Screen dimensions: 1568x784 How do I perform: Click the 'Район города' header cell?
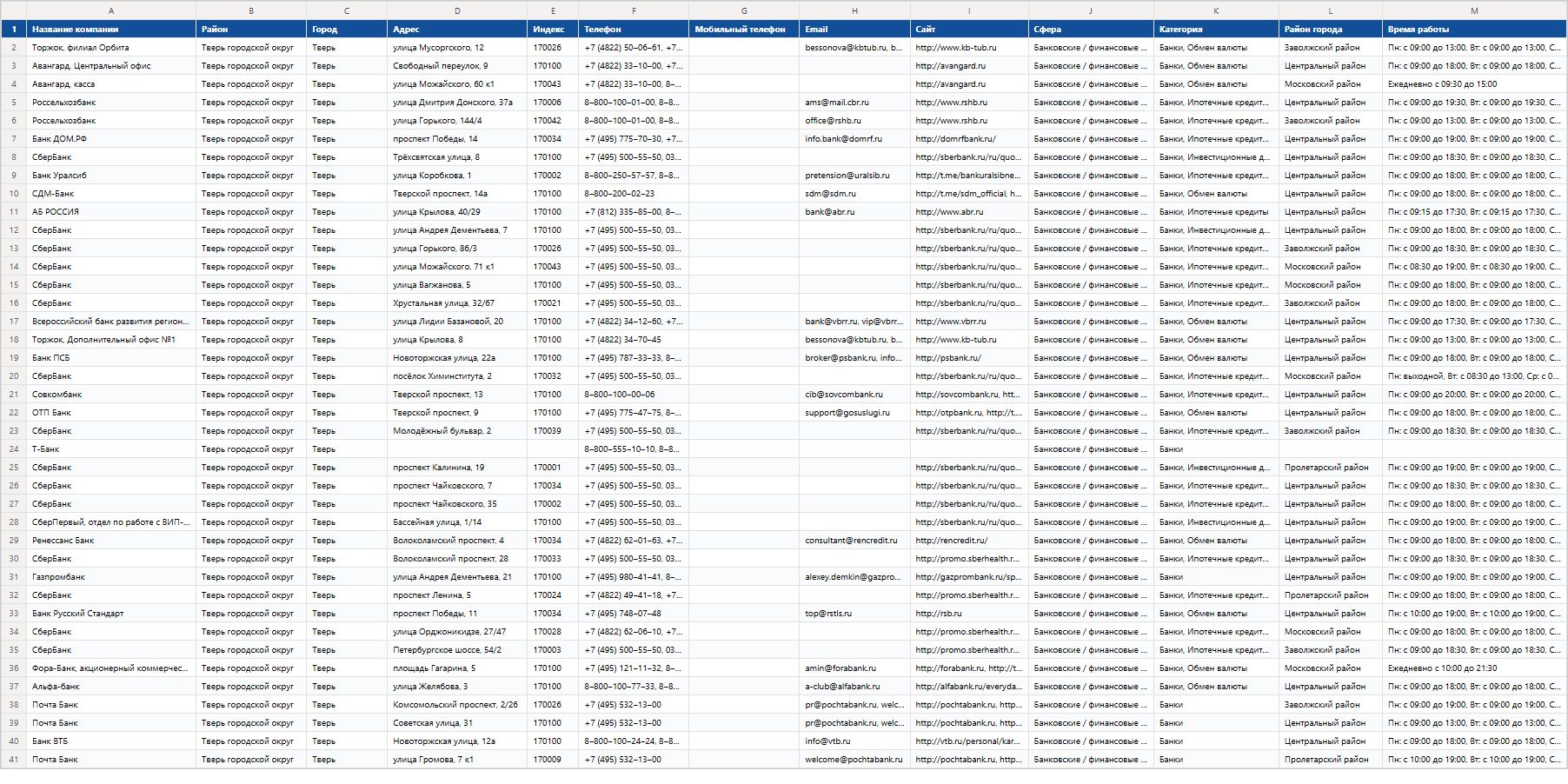pyautogui.click(x=1331, y=30)
